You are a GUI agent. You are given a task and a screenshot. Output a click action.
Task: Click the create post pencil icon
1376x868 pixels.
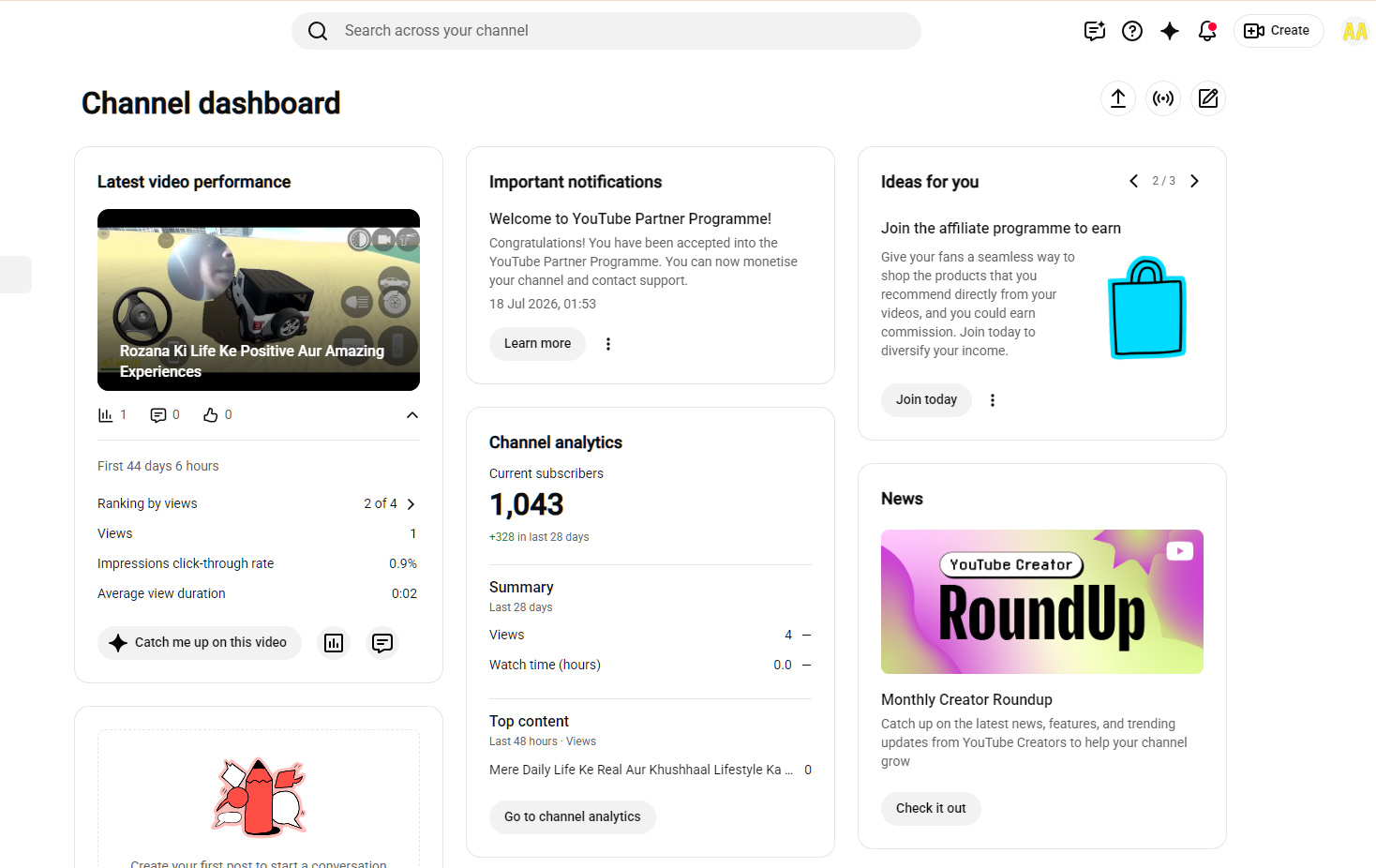[1208, 98]
